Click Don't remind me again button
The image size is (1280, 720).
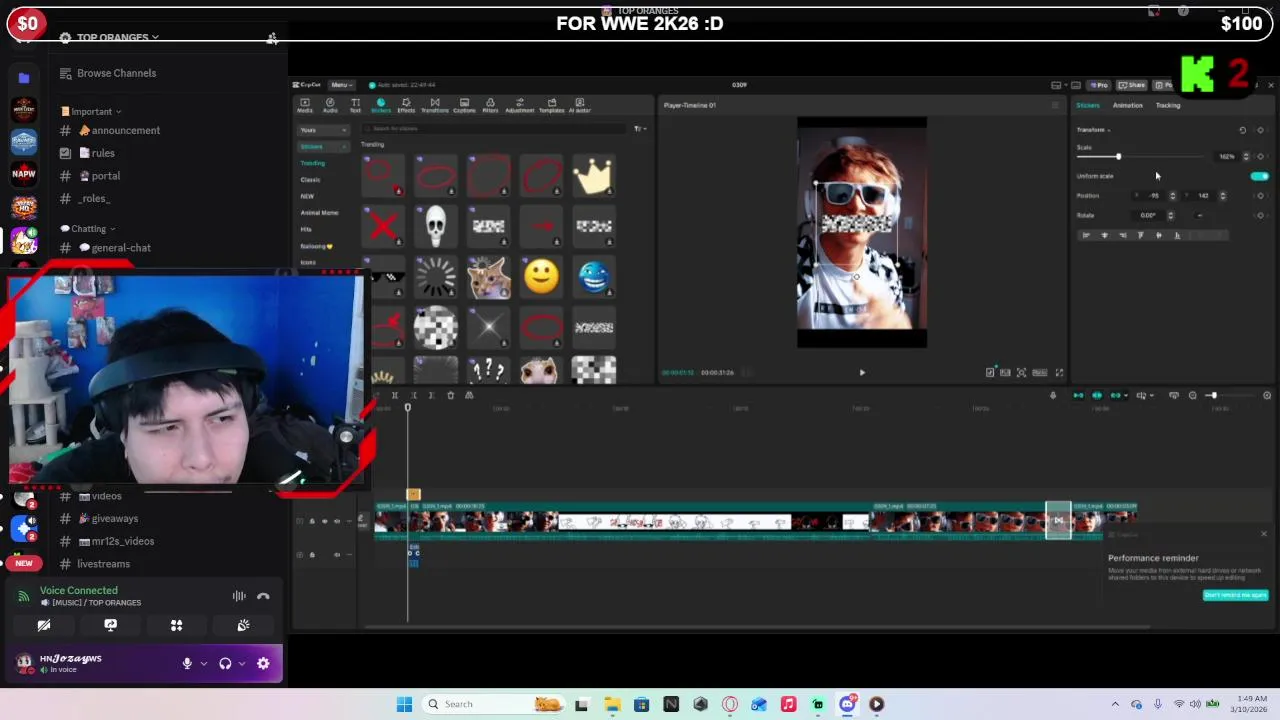coord(1235,595)
